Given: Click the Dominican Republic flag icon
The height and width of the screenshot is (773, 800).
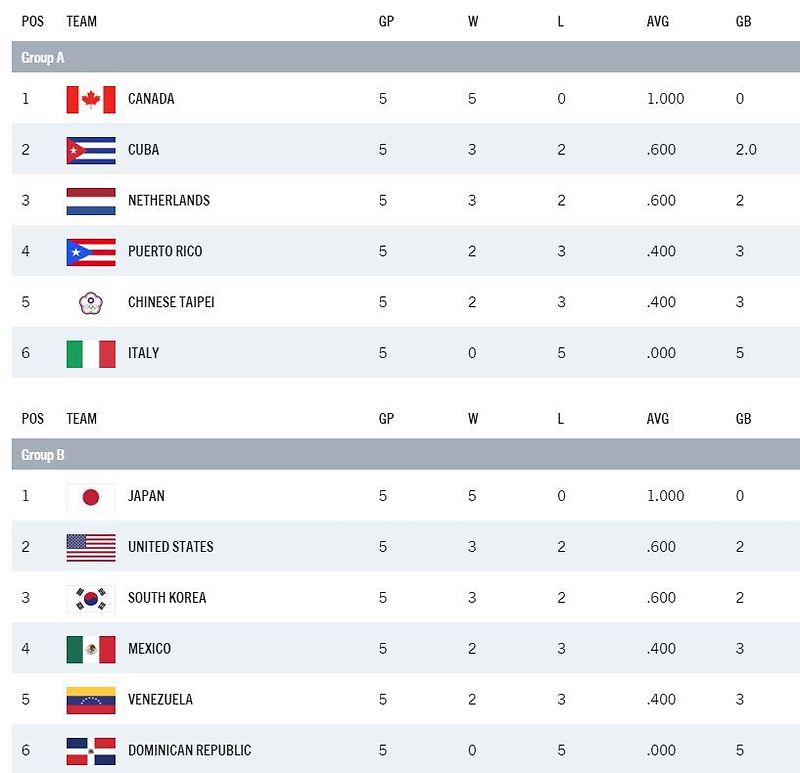Looking at the screenshot, I should [x=91, y=751].
